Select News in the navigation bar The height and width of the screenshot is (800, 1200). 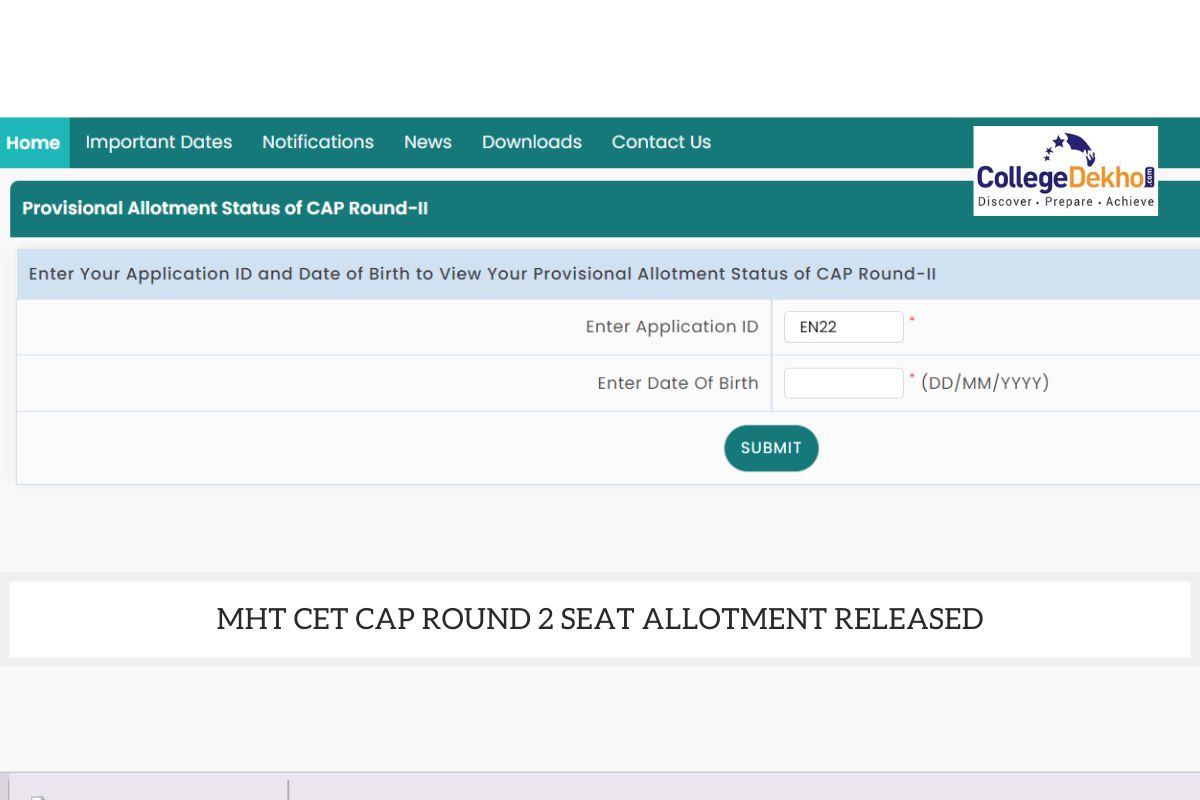(428, 142)
